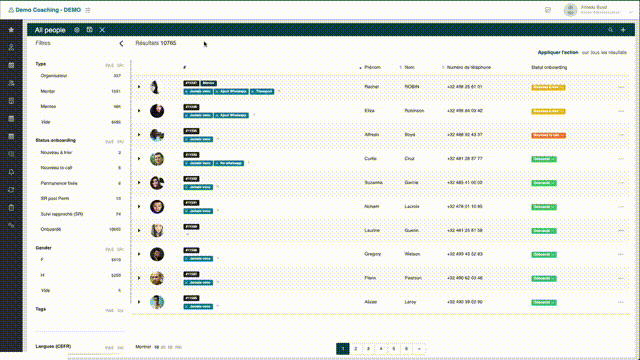Open Rachel ROBIN's avatar thumbnail

(x=156, y=87)
